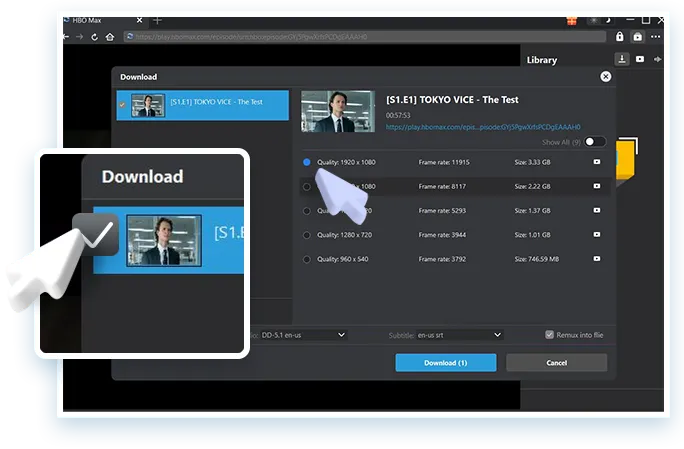This screenshot has height=449, width=684.
Task: Open the downloading icon in the Library panel
Action: click(622, 59)
